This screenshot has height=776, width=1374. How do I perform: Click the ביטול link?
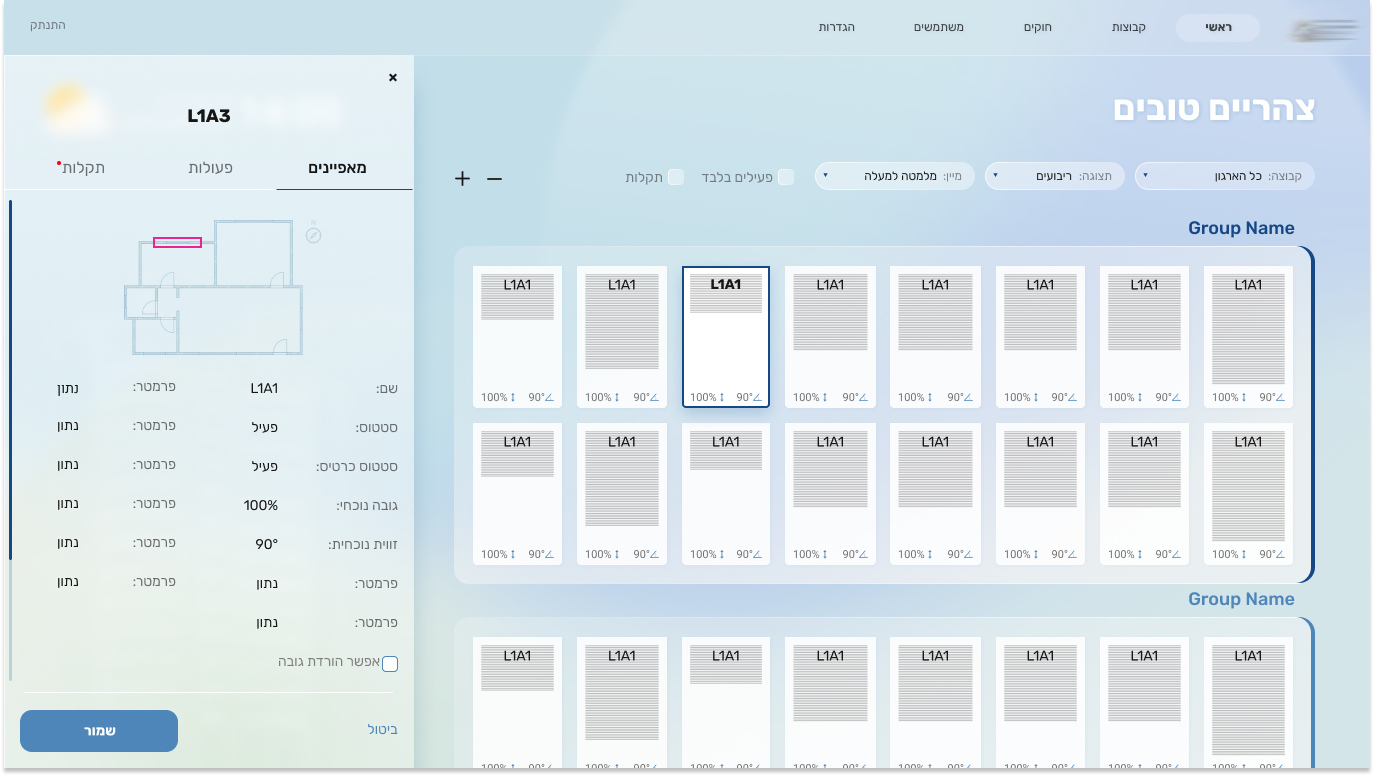tap(382, 730)
